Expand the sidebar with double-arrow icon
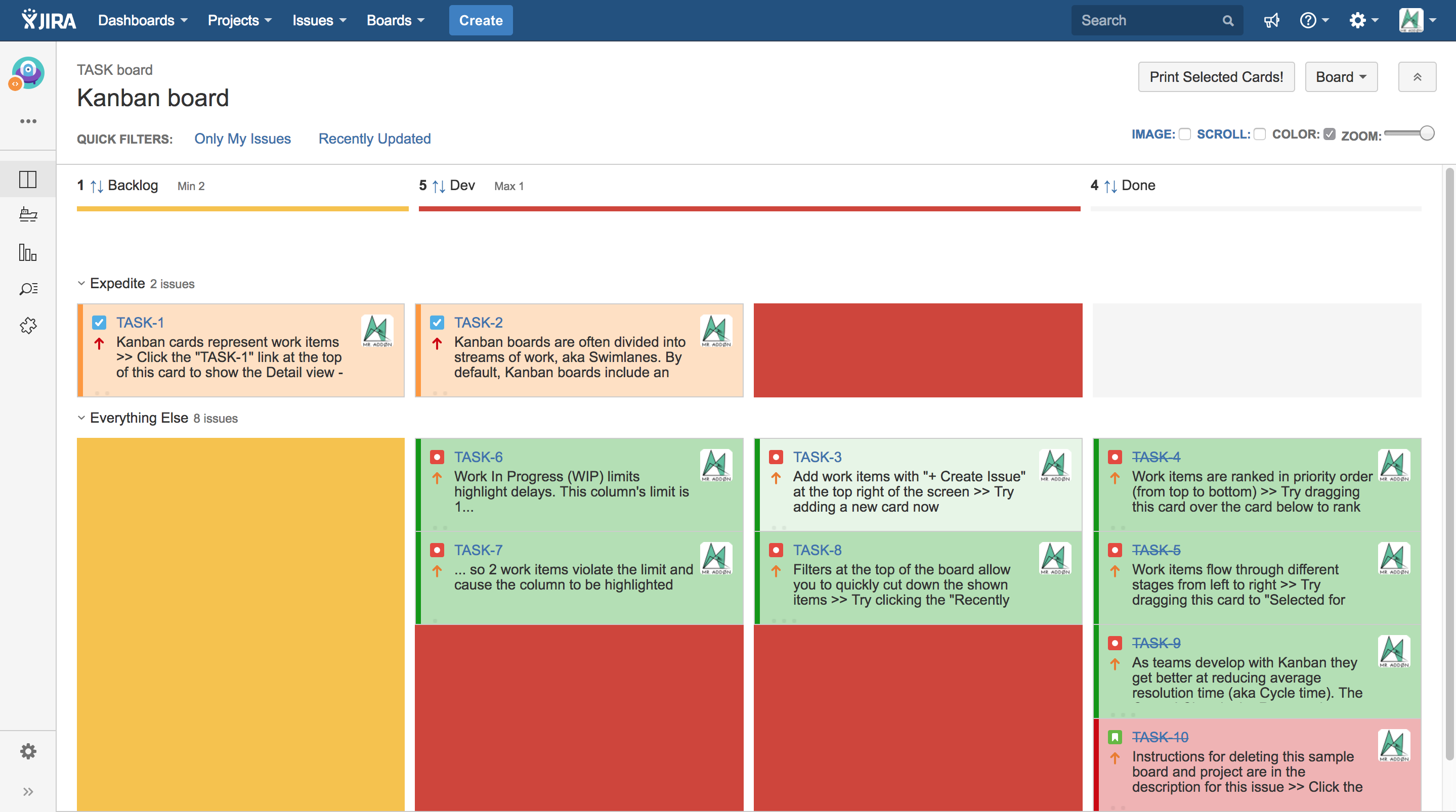 pos(28,791)
